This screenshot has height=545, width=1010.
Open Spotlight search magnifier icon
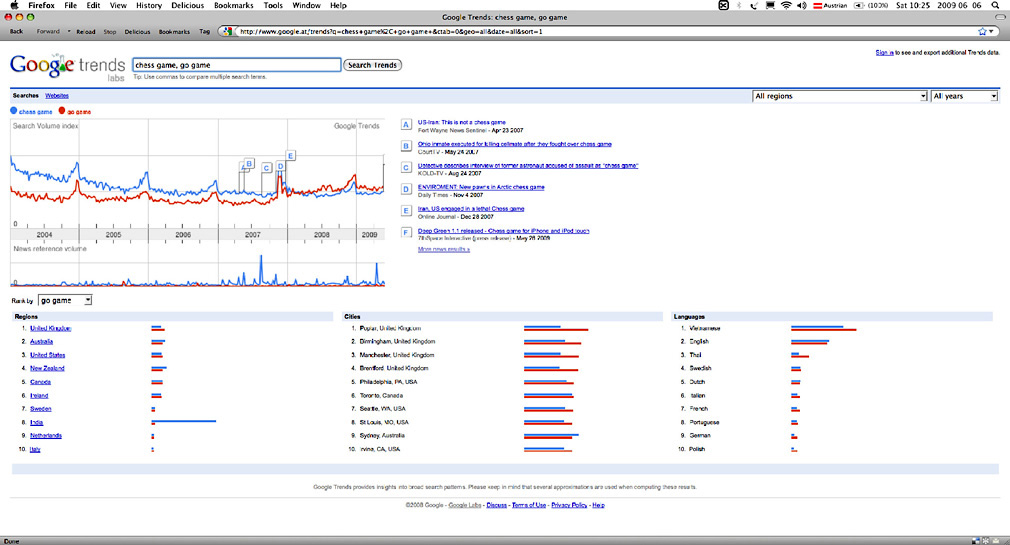click(994, 5)
